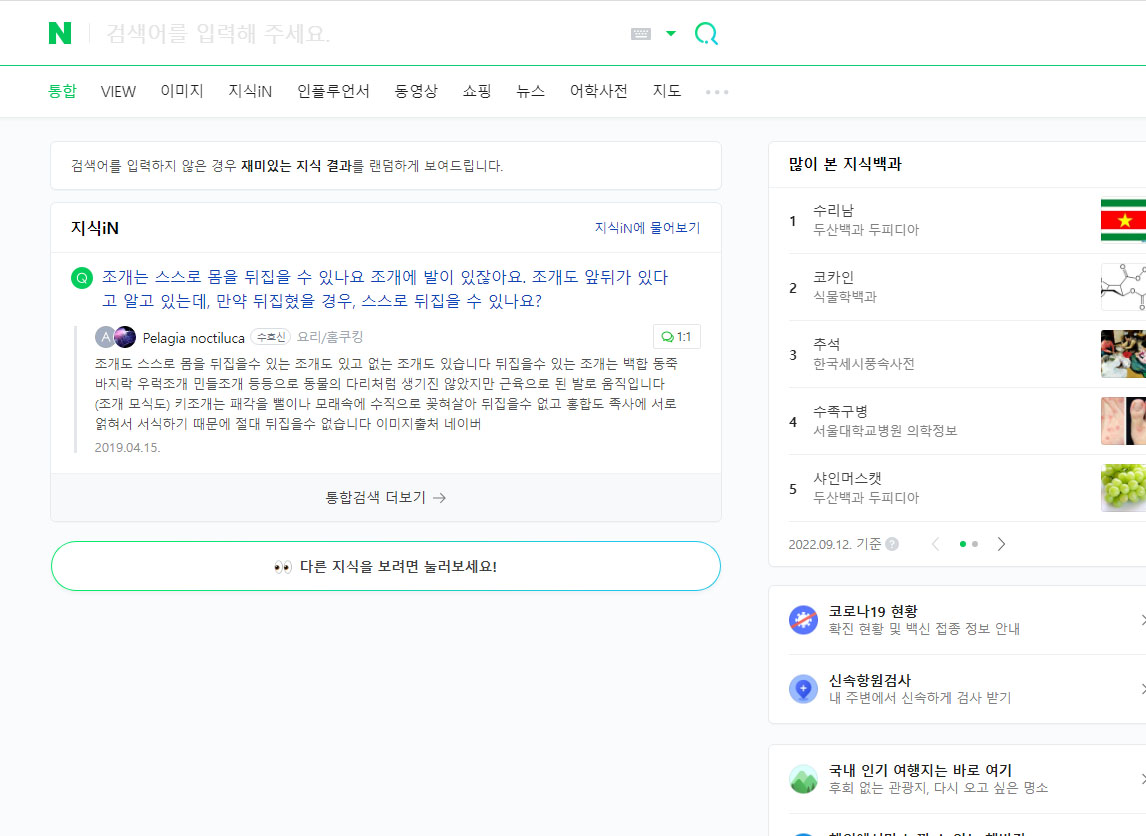Image resolution: width=1146 pixels, height=836 pixels.
Task: Select the 인플루언서 tab
Action: tap(333, 91)
